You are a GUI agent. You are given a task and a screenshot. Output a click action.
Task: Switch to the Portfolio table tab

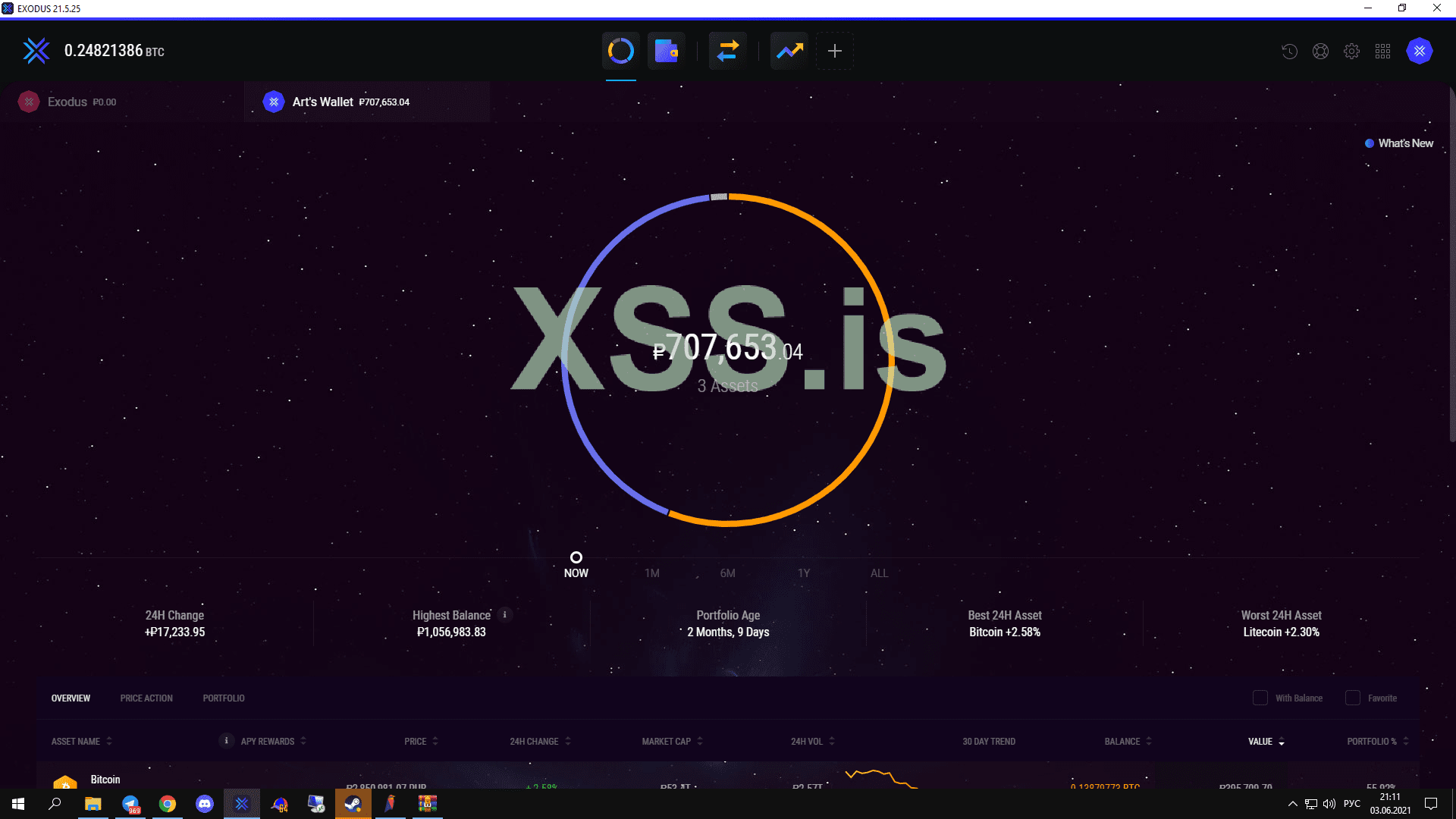(224, 698)
